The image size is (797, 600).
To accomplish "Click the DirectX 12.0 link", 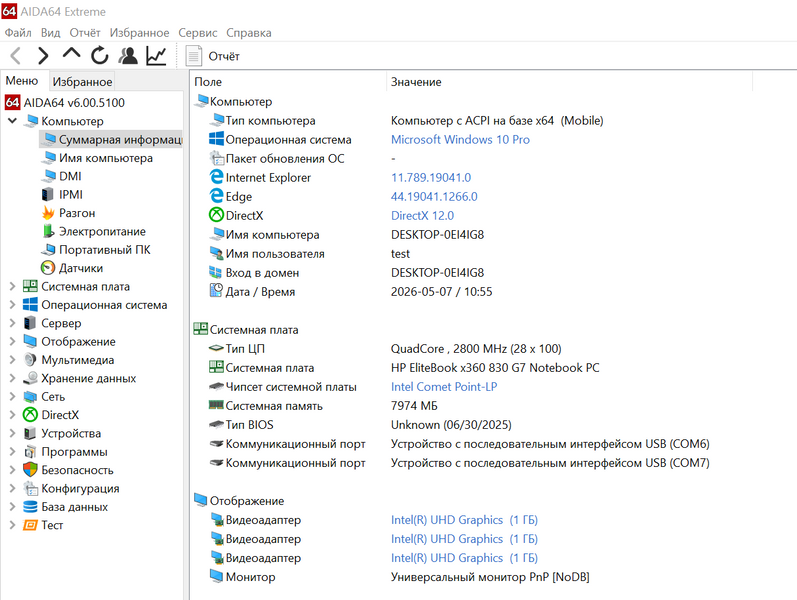I will (422, 216).
